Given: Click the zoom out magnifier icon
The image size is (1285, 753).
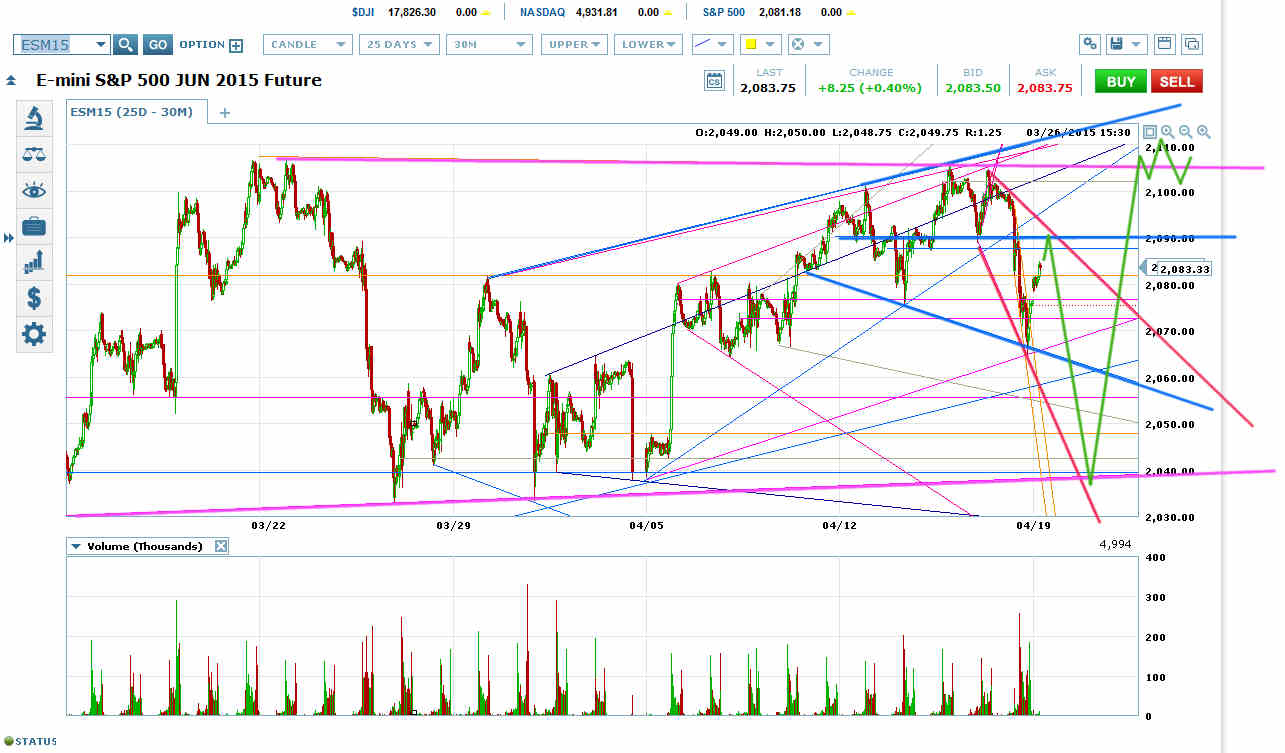Looking at the screenshot, I should click(1185, 132).
